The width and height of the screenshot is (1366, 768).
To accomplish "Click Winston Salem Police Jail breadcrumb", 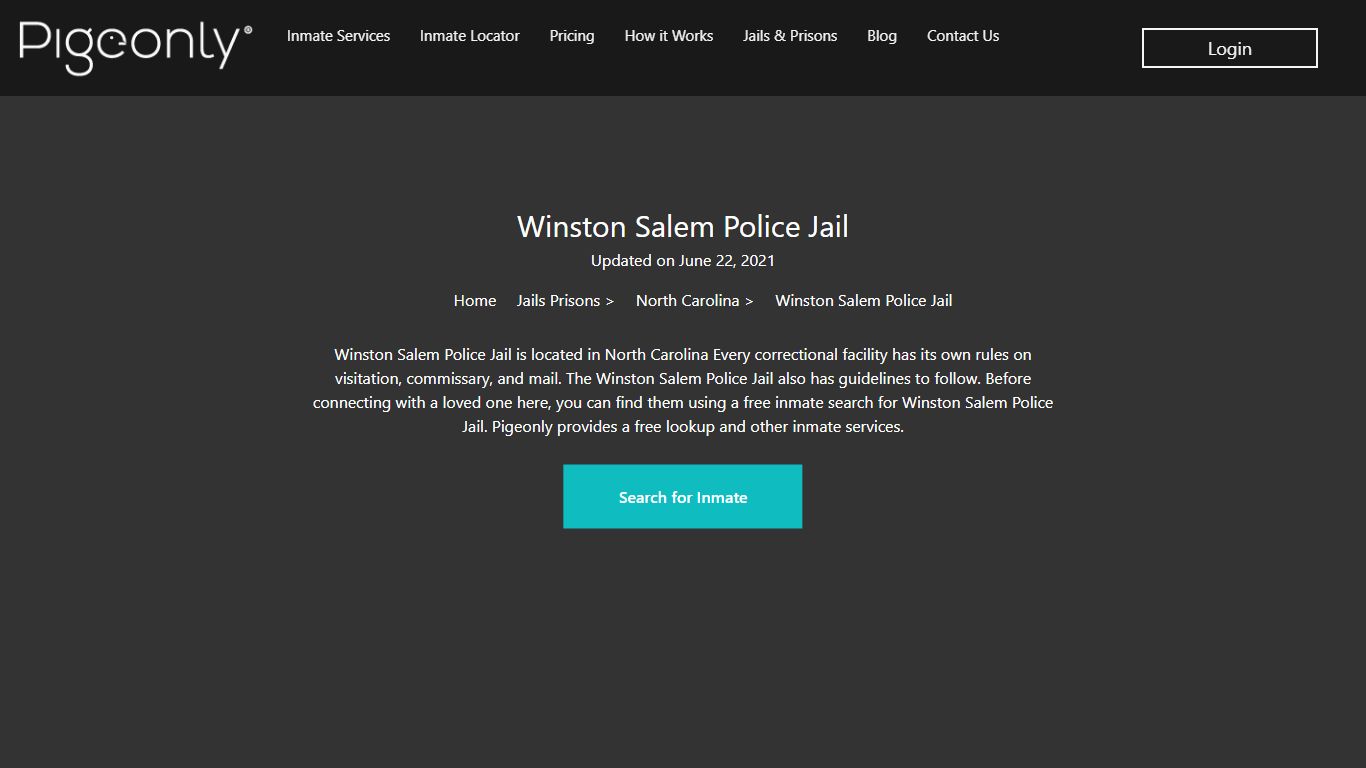I will [x=864, y=301].
